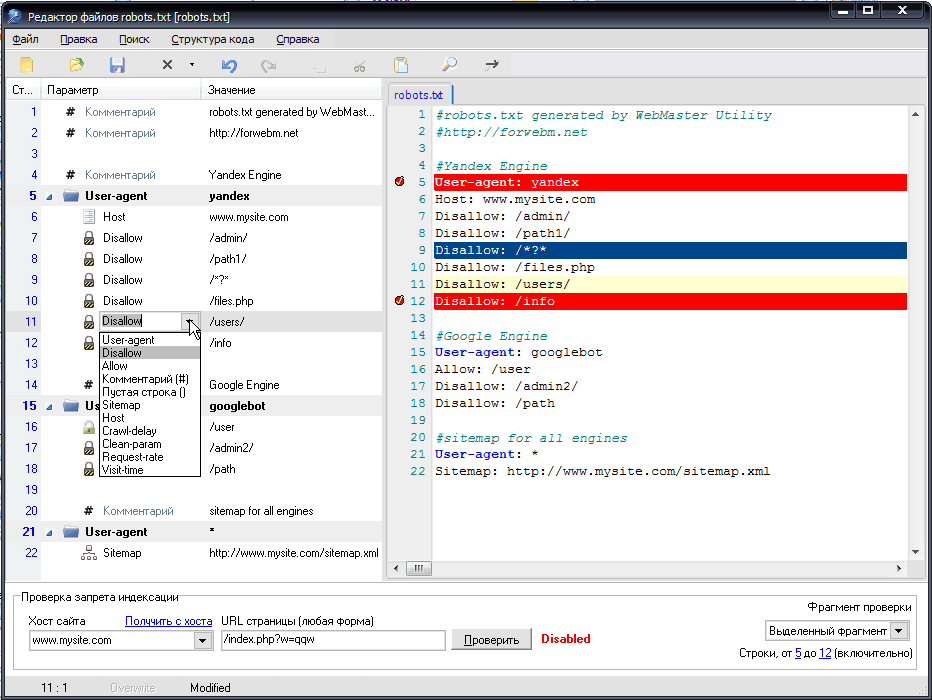Choose Crawl-delay from the parameter list
Screen dimensions: 932x700
point(129,431)
